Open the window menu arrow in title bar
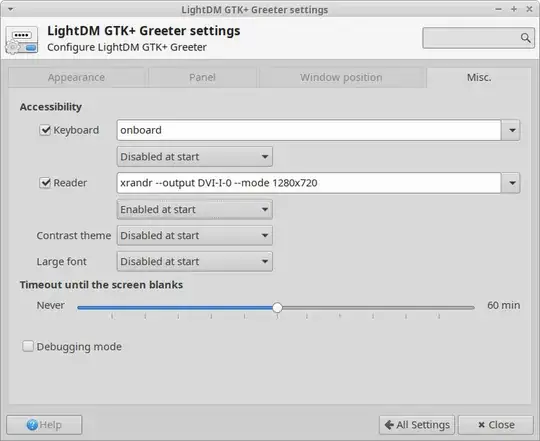The image size is (540, 441). (x=11, y=9)
